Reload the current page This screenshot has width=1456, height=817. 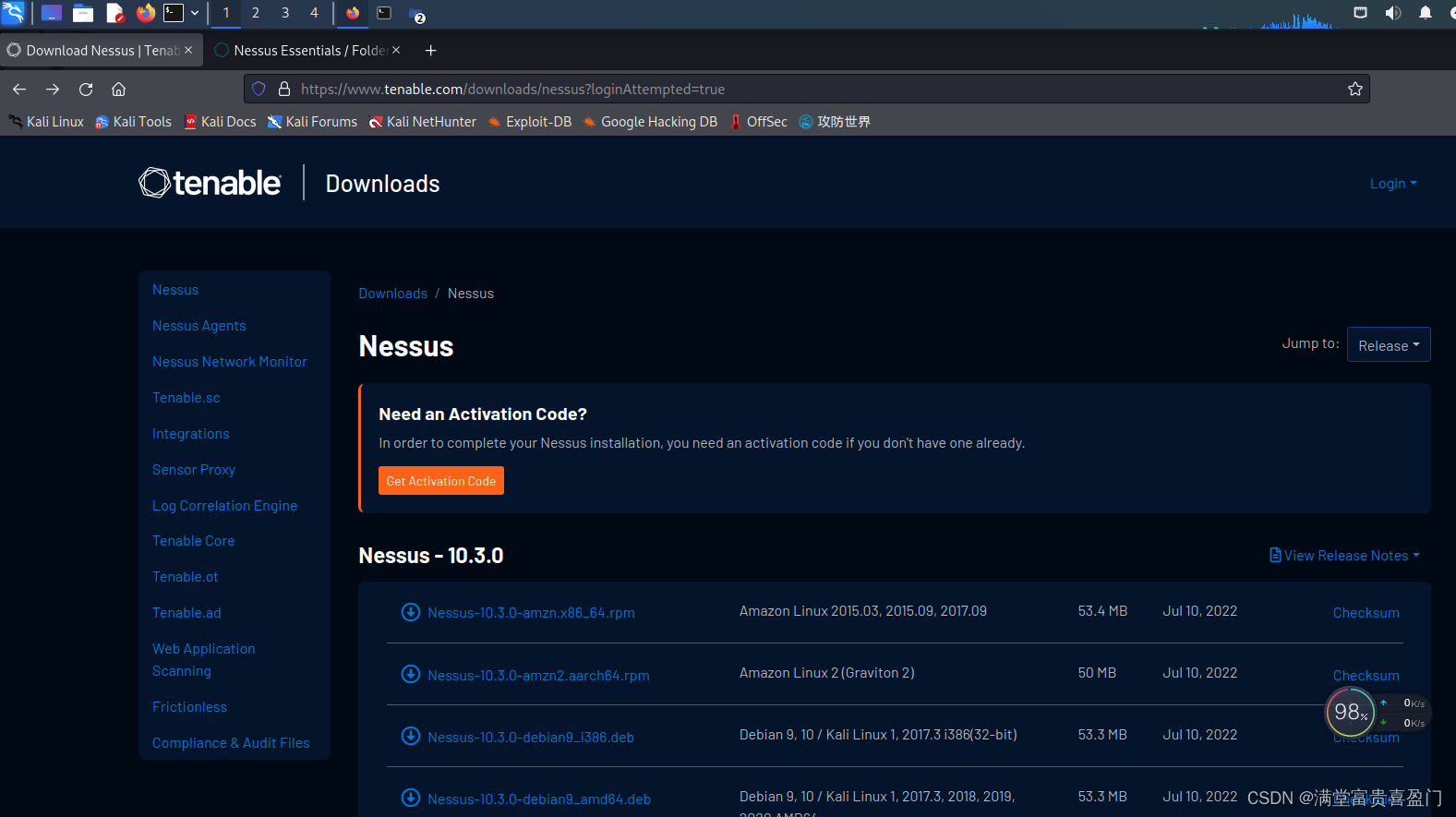[x=86, y=90]
